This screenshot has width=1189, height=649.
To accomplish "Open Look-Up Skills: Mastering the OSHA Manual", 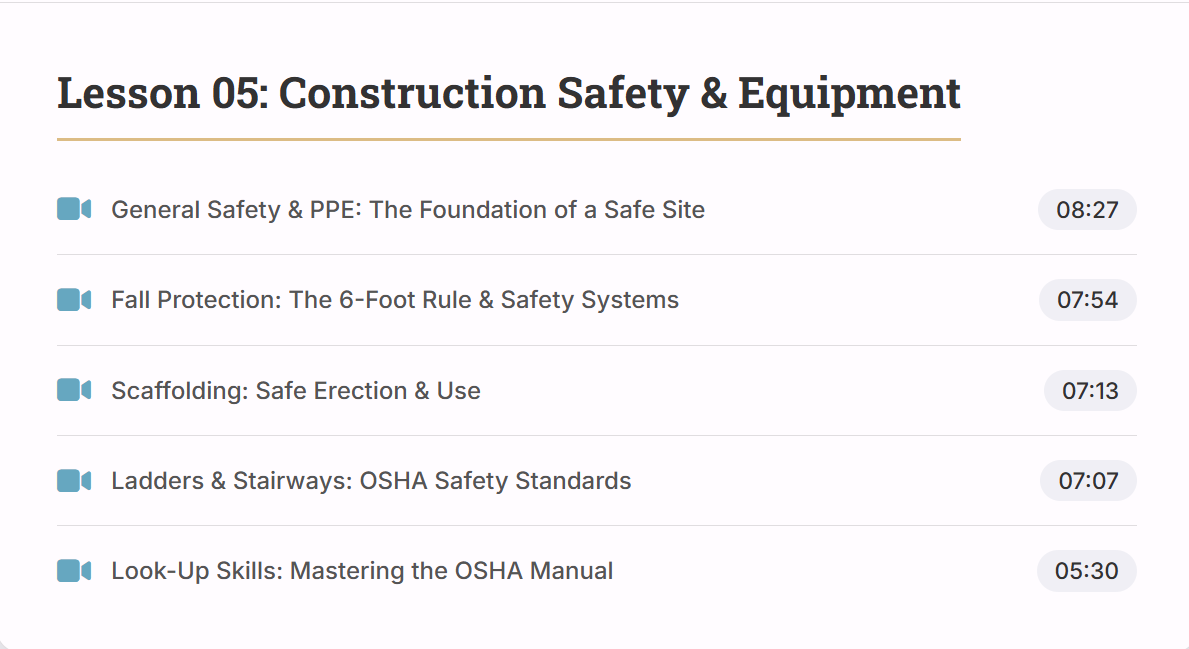I will tap(362, 571).
